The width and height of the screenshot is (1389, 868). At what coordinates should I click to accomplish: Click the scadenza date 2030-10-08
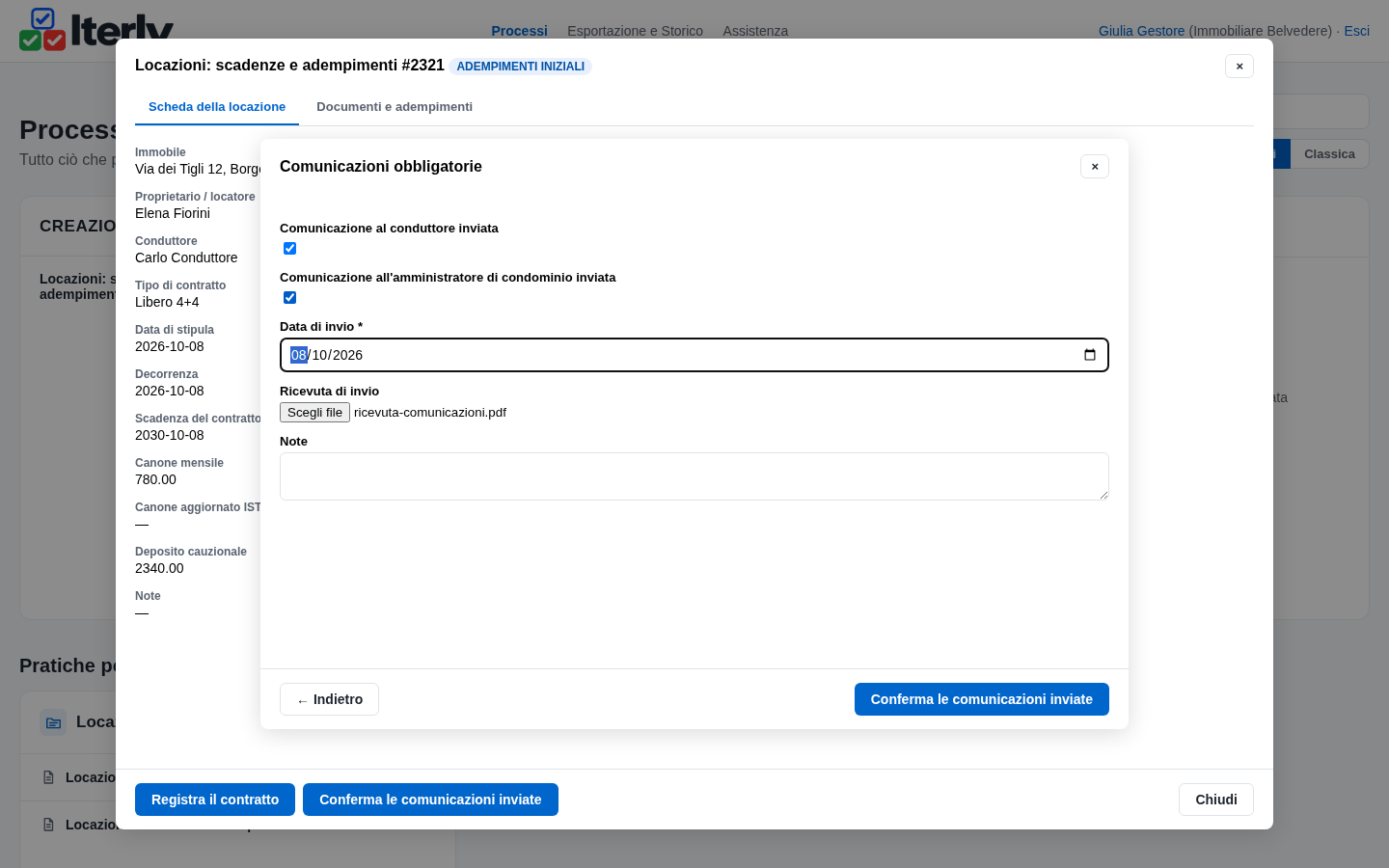pyautogui.click(x=170, y=435)
